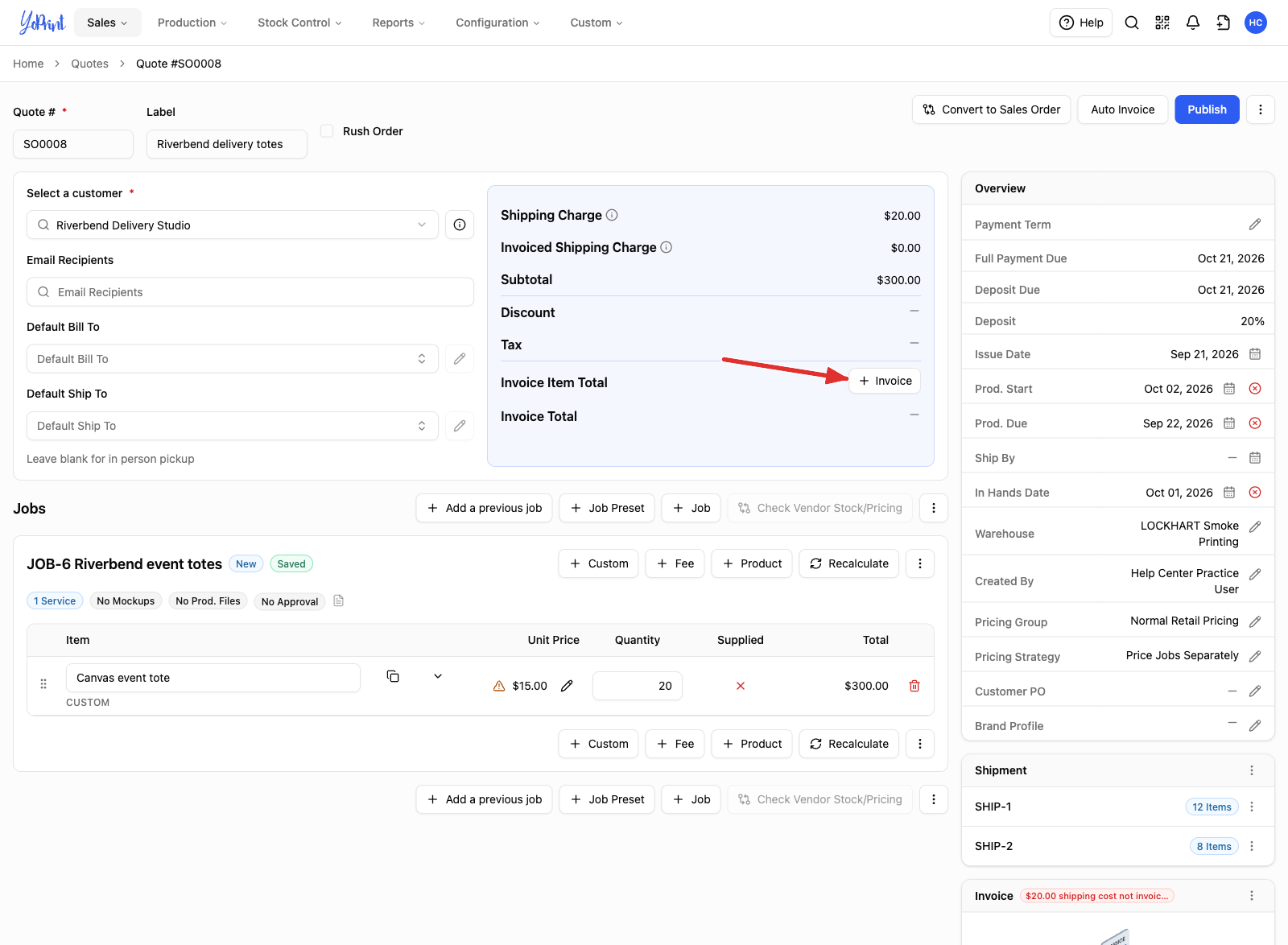Open the Default Bill To dropdown

(233, 359)
